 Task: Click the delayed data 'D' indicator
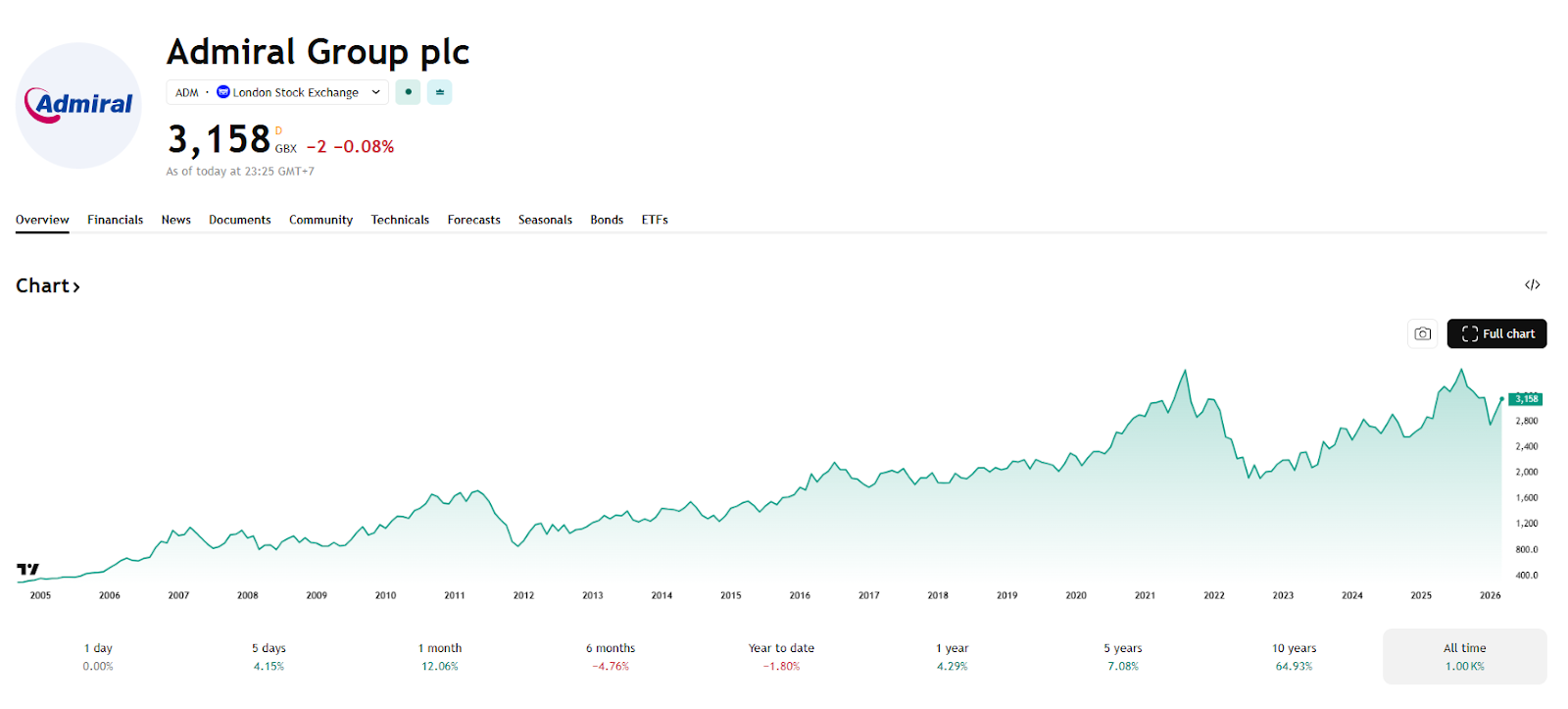click(x=278, y=130)
